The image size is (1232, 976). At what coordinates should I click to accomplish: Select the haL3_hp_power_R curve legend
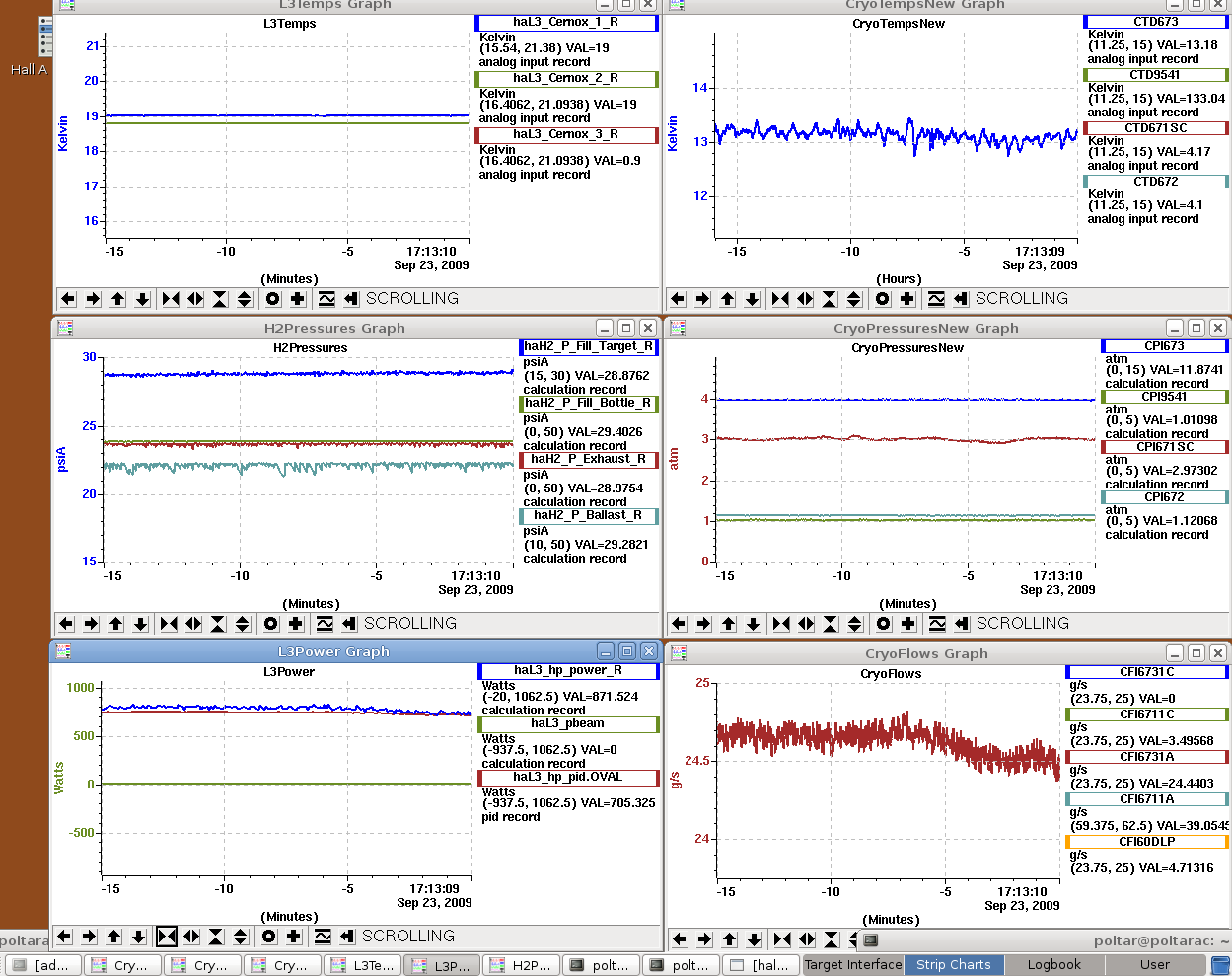(x=568, y=671)
